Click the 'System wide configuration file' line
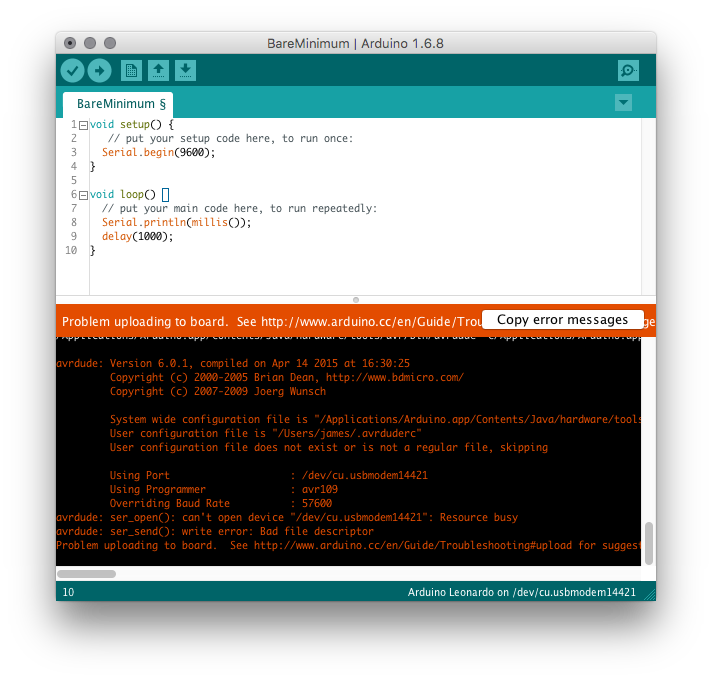Image resolution: width=712 pixels, height=681 pixels. point(375,419)
